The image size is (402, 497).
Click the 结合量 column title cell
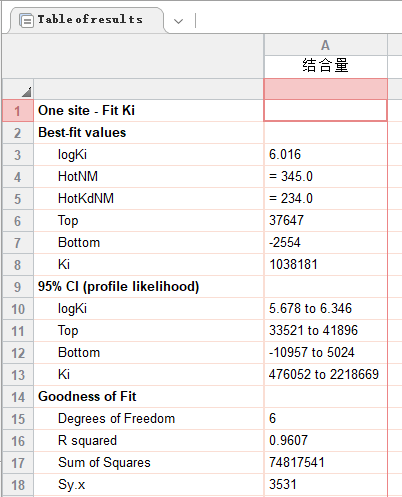point(325,66)
